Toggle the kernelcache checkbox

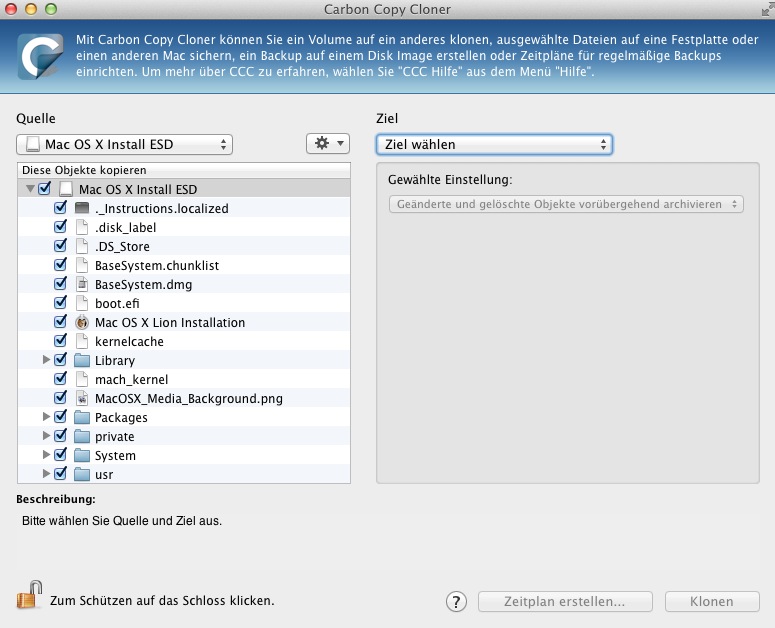point(61,342)
